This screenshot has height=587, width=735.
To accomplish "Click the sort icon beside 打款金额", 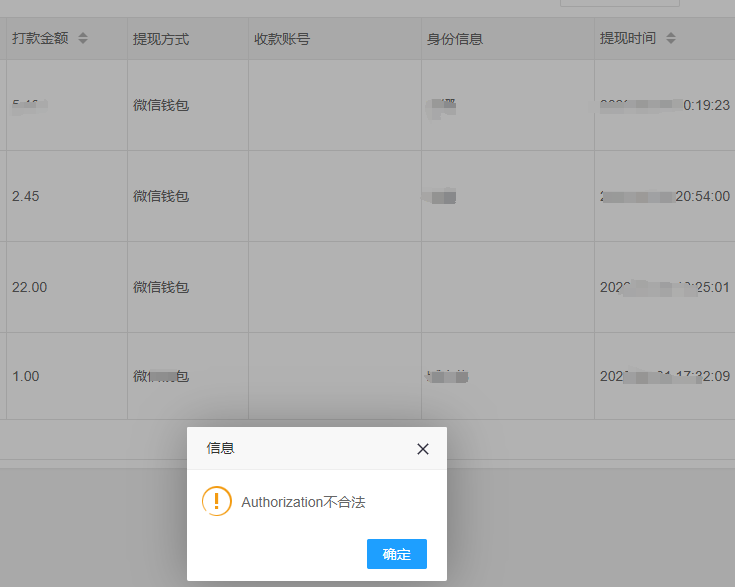I will [x=83, y=38].
